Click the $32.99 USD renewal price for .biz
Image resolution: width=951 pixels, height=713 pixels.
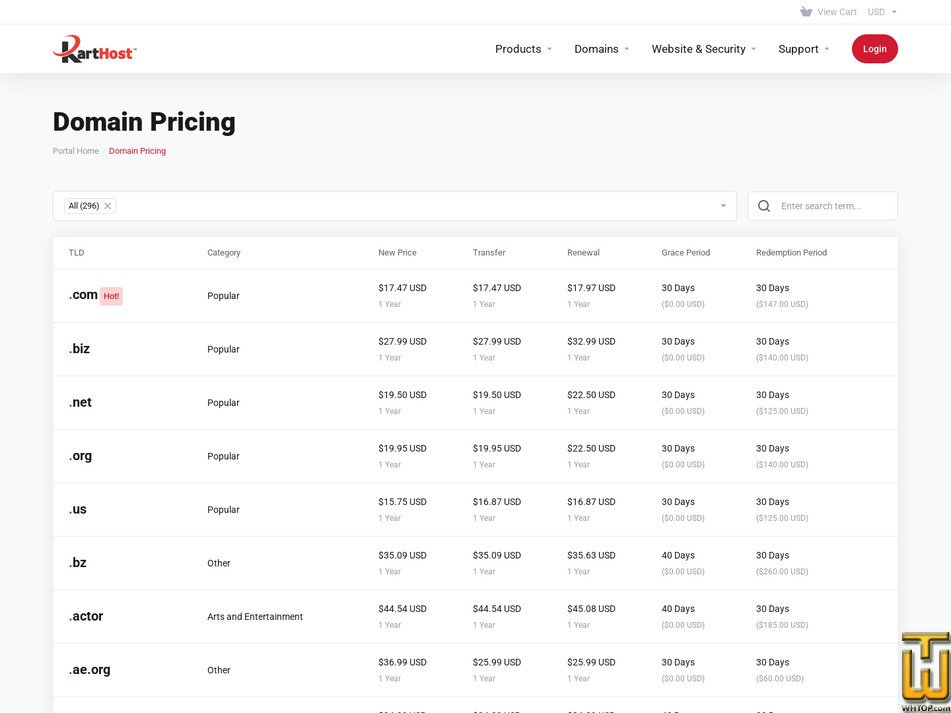pos(591,341)
